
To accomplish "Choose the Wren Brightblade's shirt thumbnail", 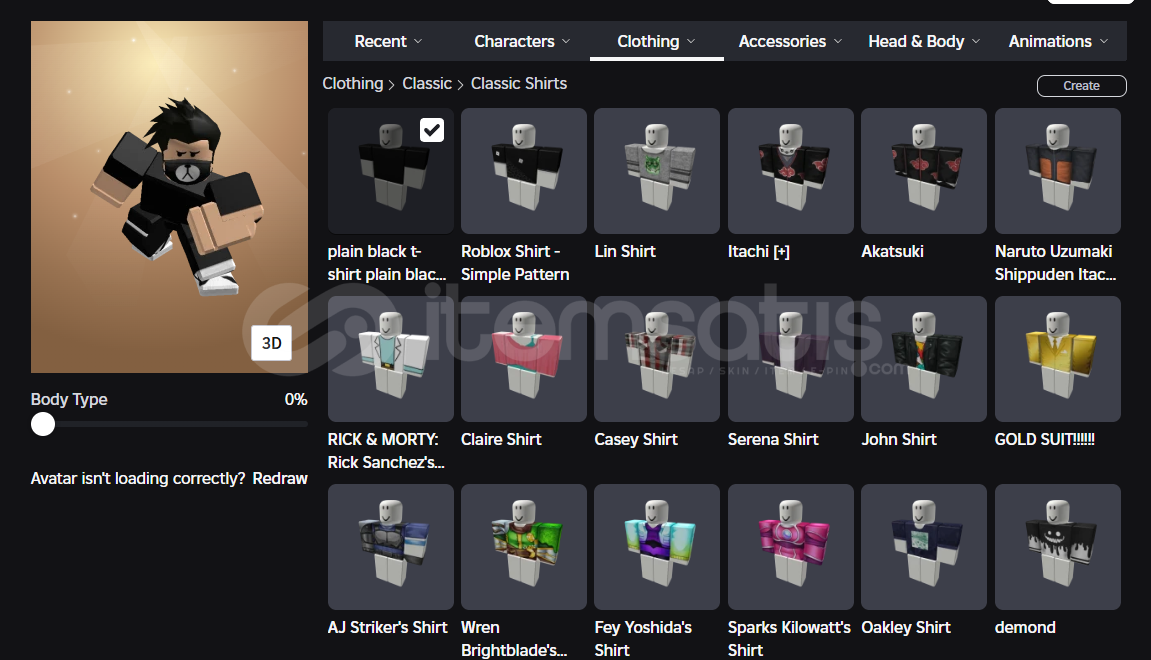I will 524,547.
